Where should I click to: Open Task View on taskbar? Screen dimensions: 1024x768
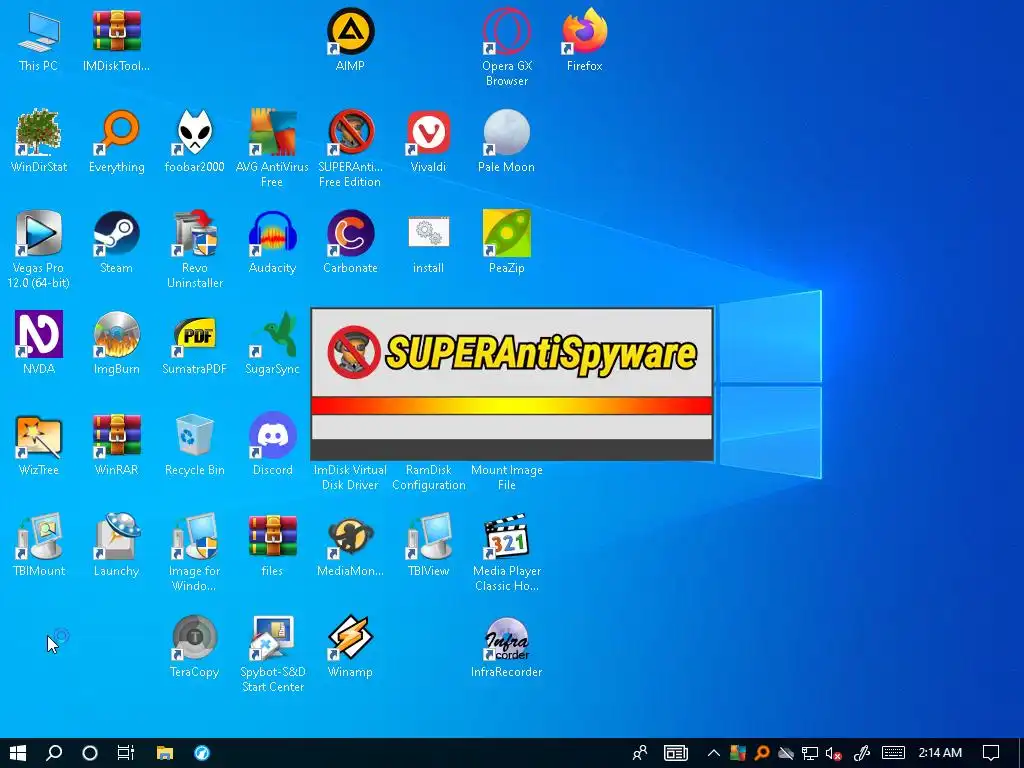125,753
